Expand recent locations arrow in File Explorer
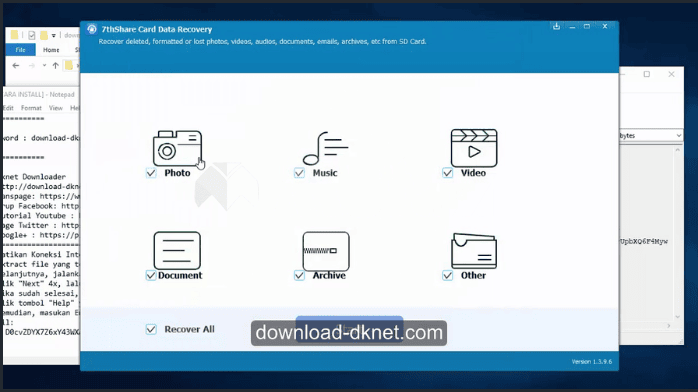698x392 pixels. pos(44,66)
